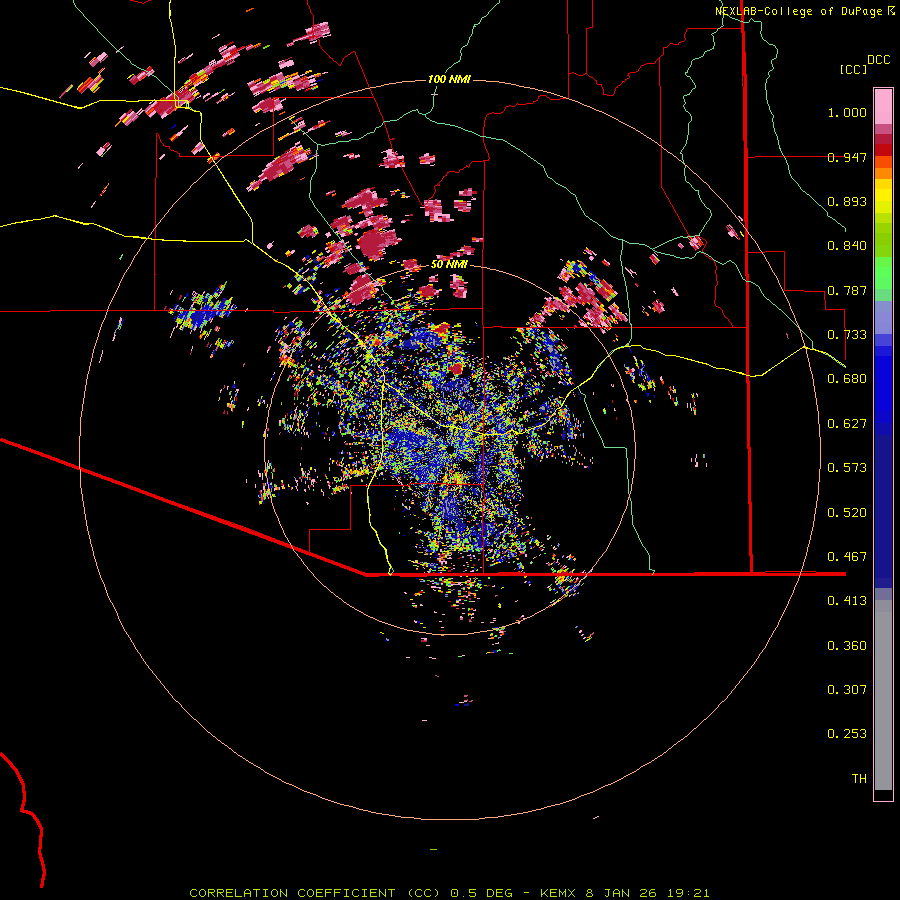Click the 0.253 color scale value
This screenshot has width=900, height=900.
point(847,734)
